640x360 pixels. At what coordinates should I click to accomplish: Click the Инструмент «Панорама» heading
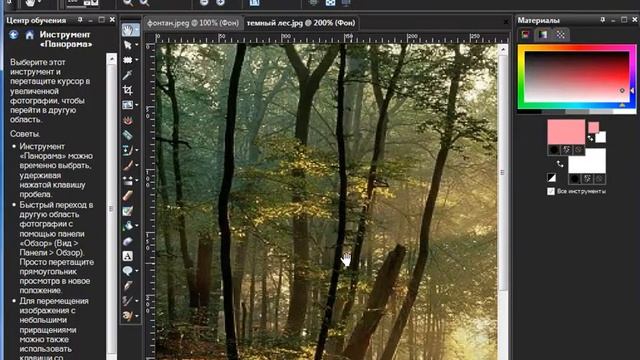pos(66,39)
